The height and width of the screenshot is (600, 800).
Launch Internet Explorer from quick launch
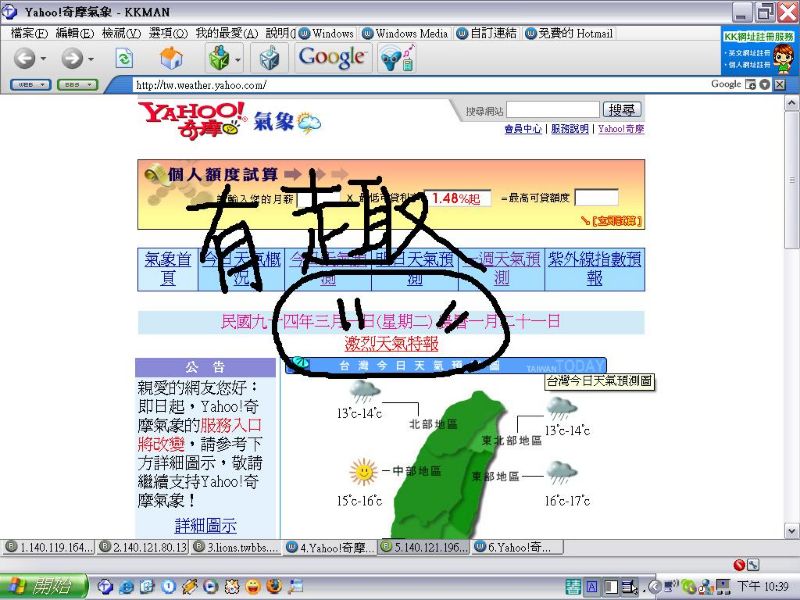(x=126, y=587)
